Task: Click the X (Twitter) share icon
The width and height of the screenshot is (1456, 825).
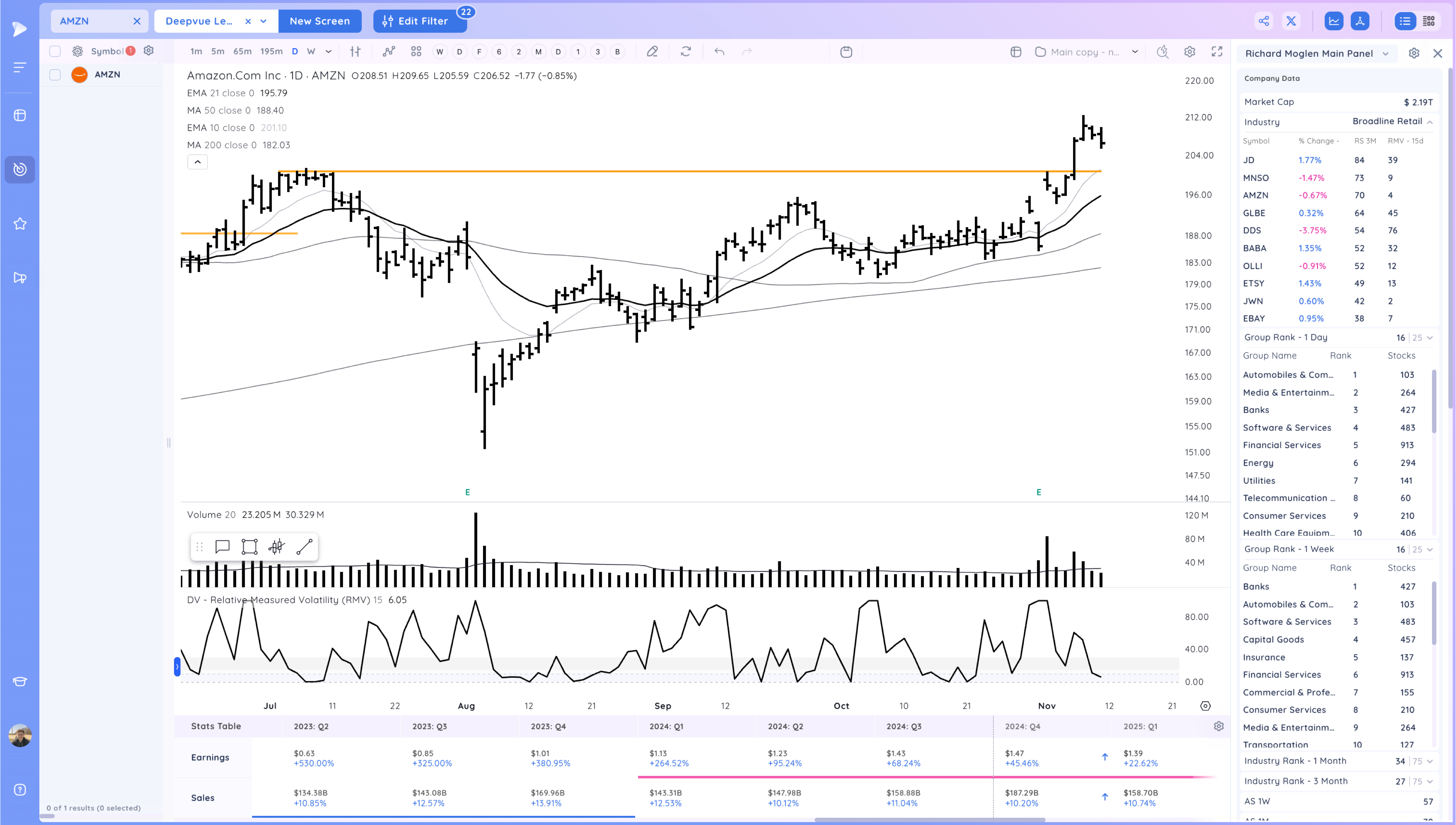Action: (1291, 21)
